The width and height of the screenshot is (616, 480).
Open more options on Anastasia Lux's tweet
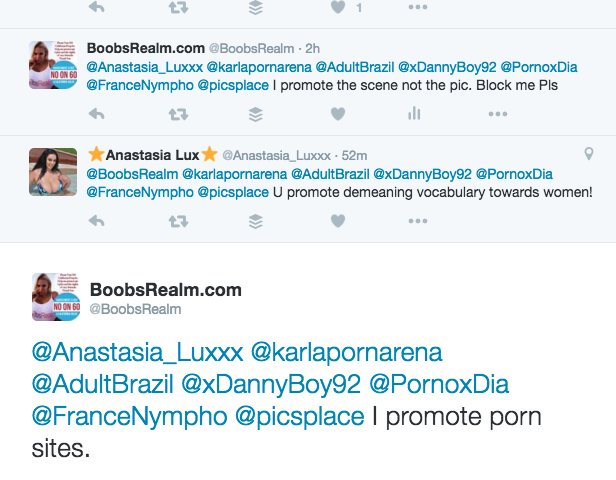[x=418, y=221]
